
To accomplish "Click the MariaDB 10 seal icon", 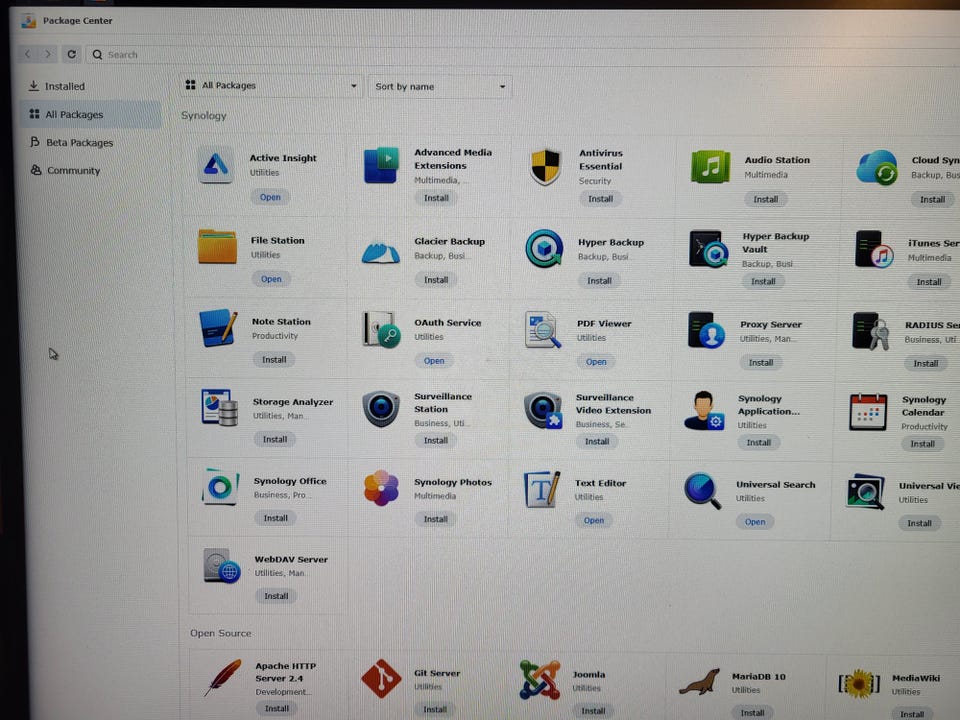I will point(699,682).
